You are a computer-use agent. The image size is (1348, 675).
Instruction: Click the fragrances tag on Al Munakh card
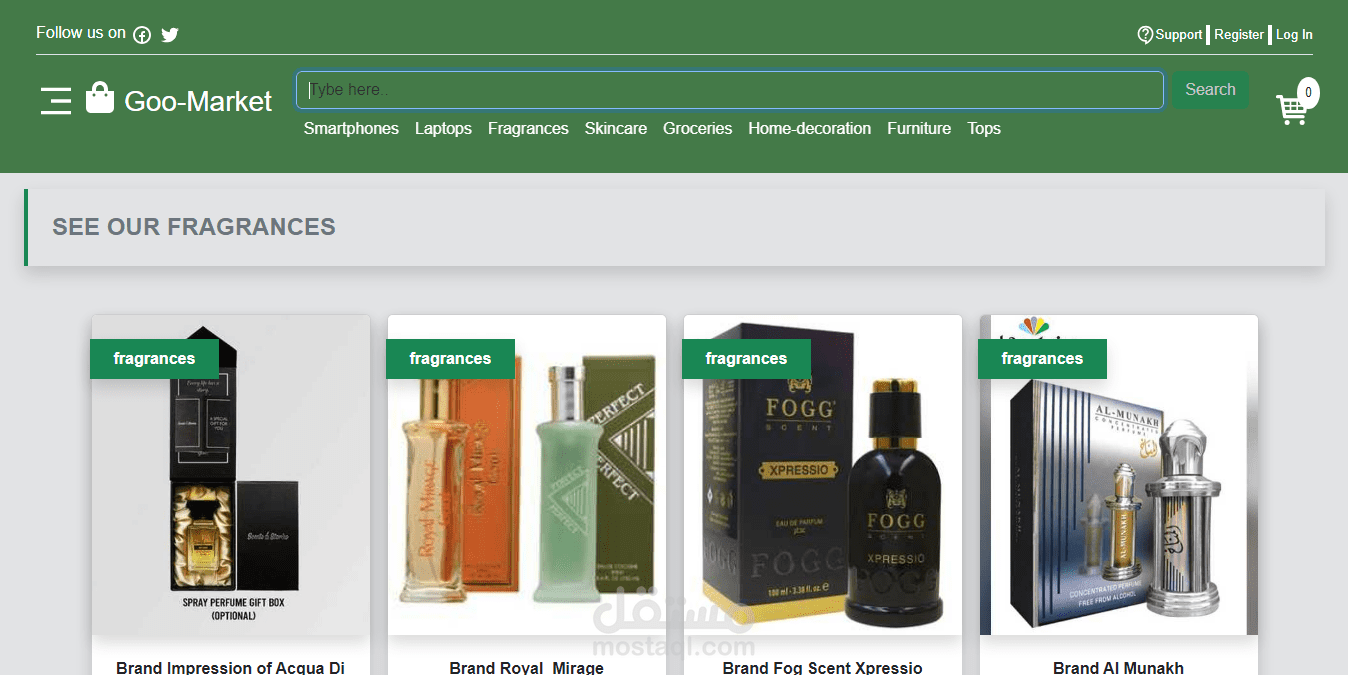[x=1042, y=359]
